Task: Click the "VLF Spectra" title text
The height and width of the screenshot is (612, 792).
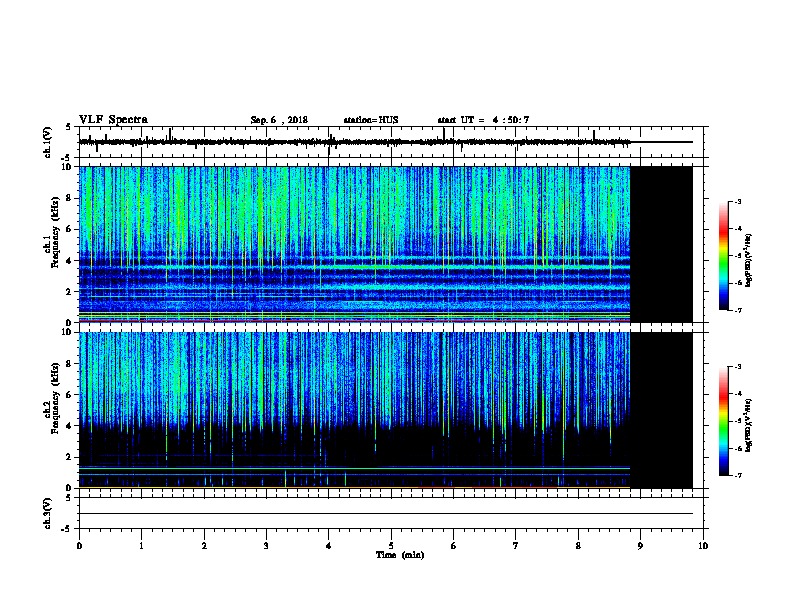Action: click(113, 120)
